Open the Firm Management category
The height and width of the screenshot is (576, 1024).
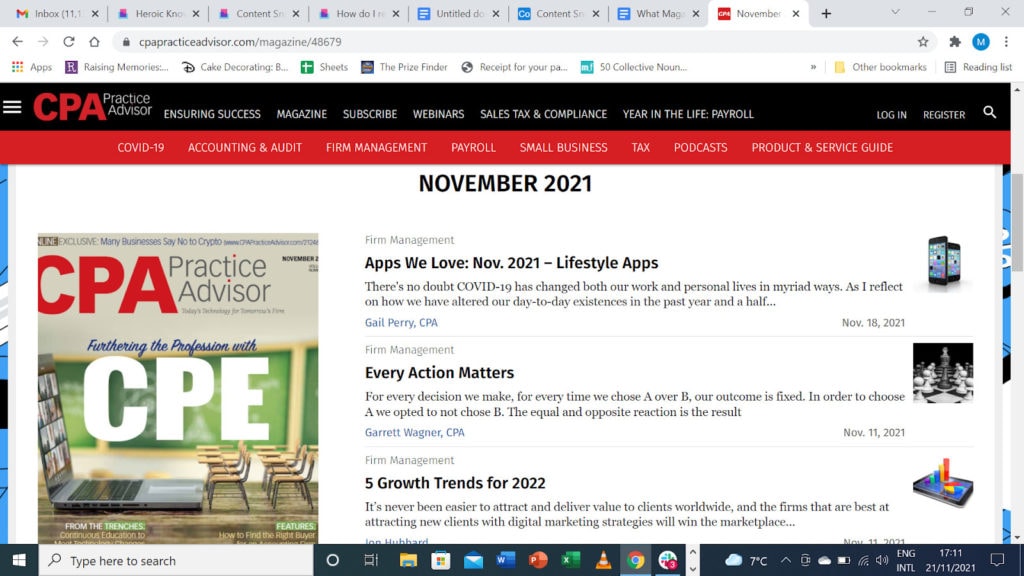[x=376, y=148]
